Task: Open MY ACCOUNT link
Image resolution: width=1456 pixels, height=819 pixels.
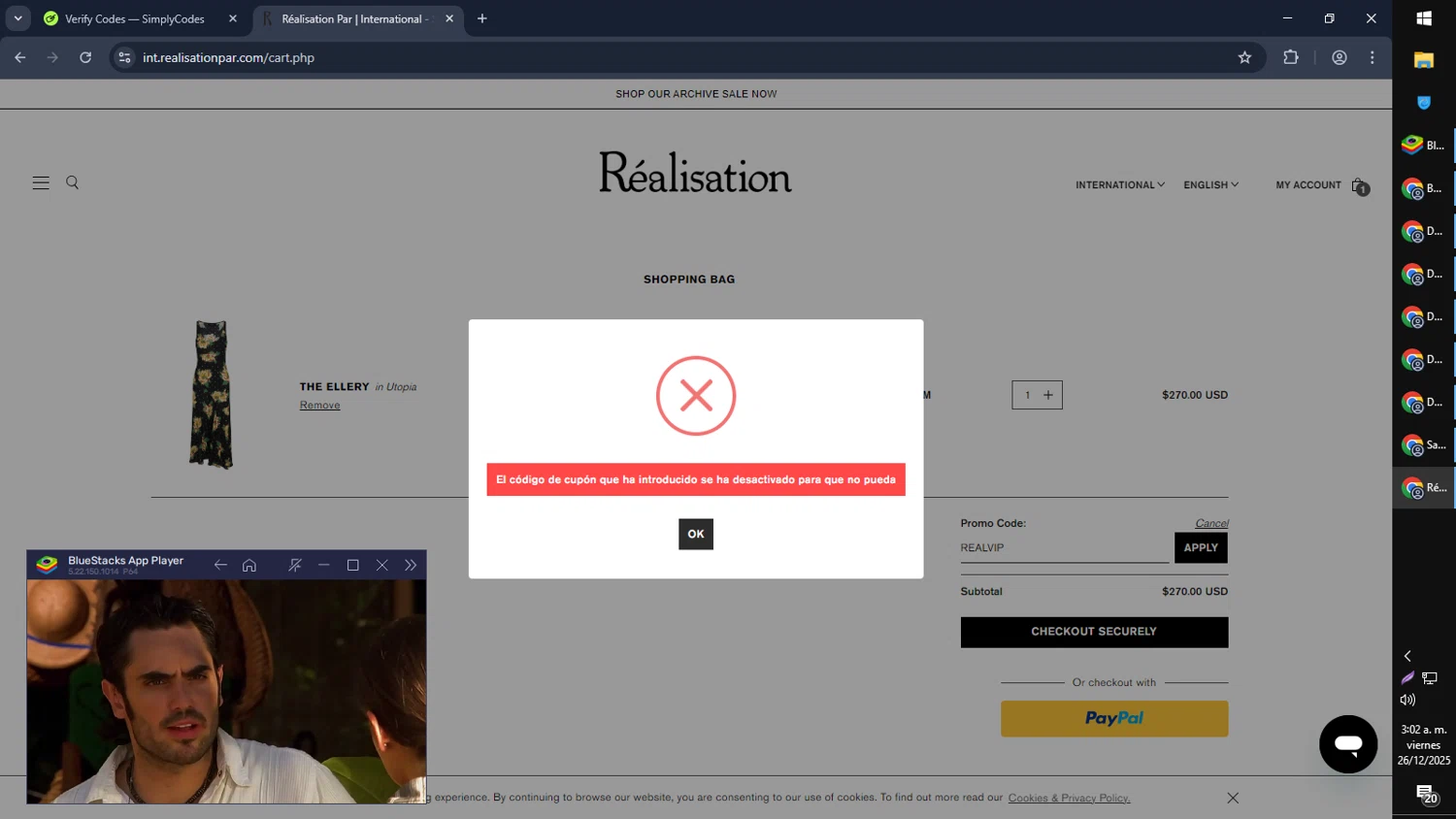Action: pos(1307,184)
